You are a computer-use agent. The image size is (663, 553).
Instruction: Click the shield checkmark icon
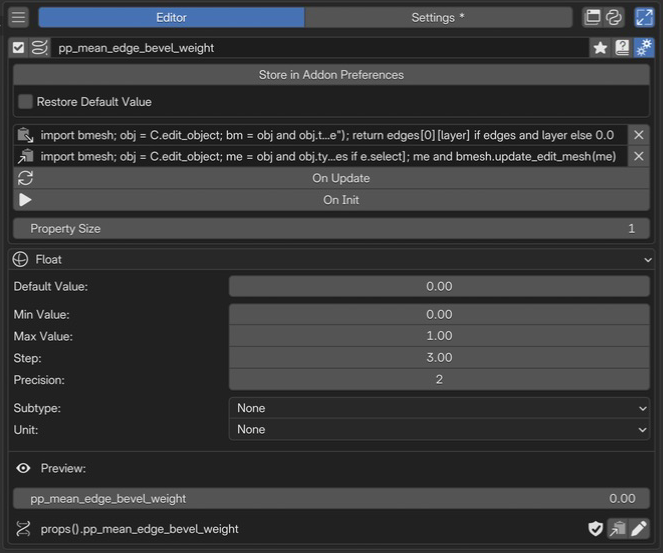595,528
